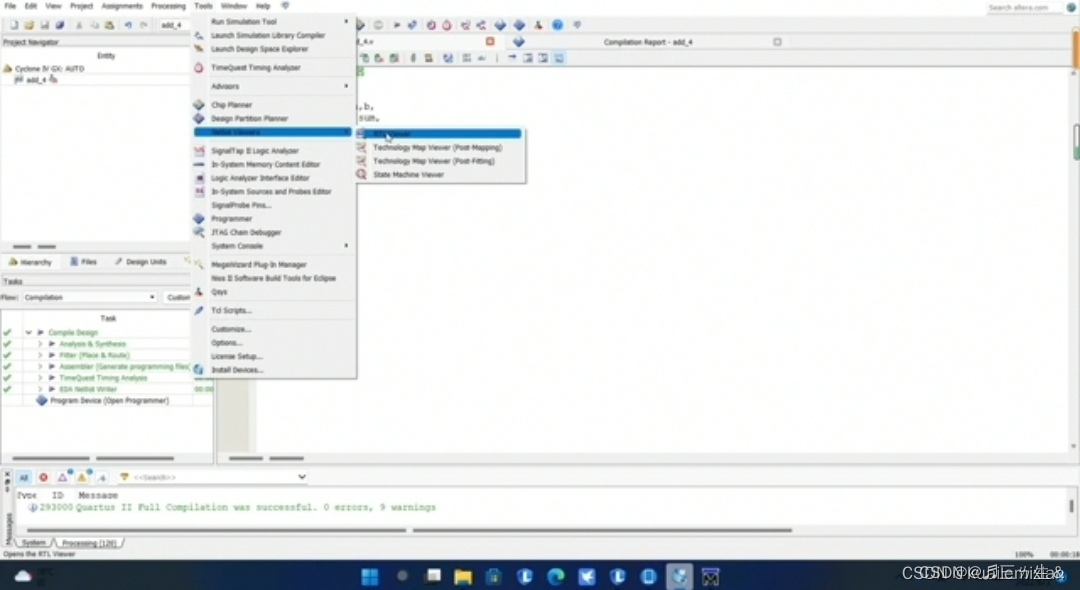The width and height of the screenshot is (1080, 590).
Task: Switch to the System messages tab
Action: pos(33,543)
